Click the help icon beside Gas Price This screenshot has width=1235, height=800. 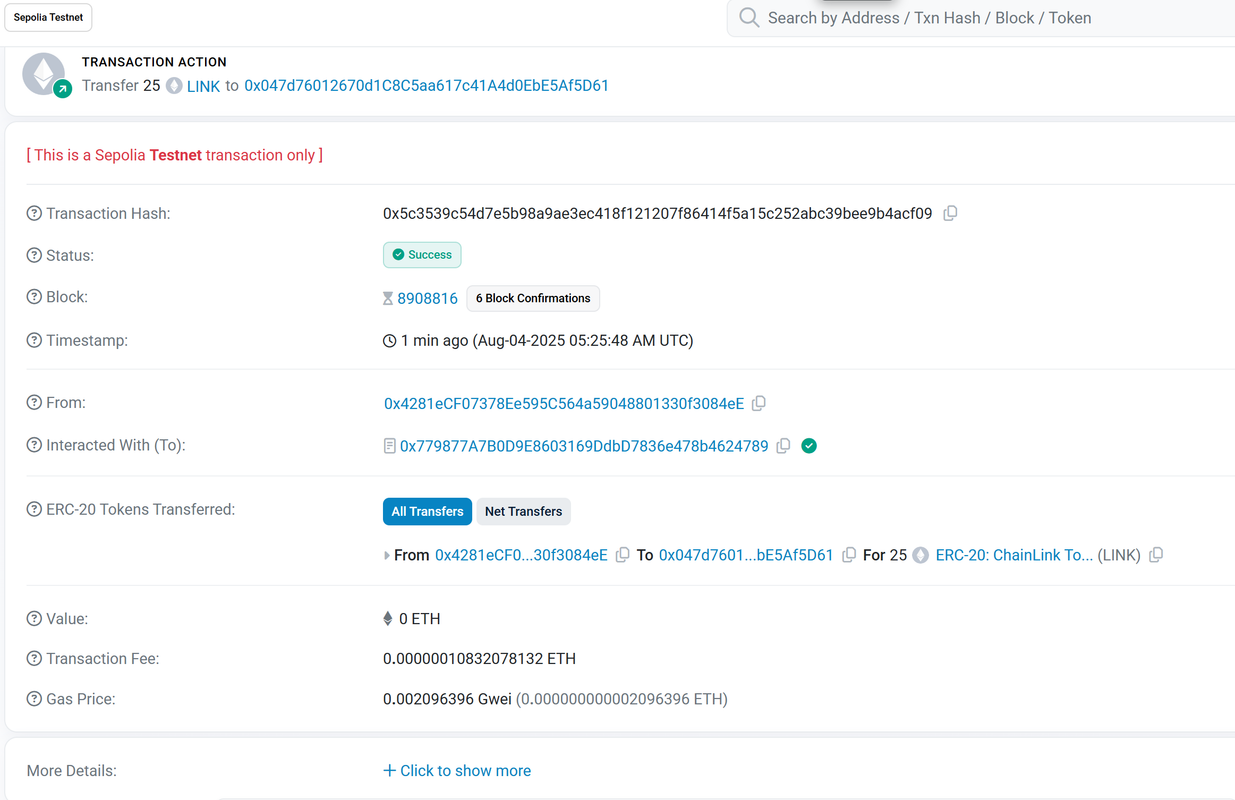click(x=34, y=700)
